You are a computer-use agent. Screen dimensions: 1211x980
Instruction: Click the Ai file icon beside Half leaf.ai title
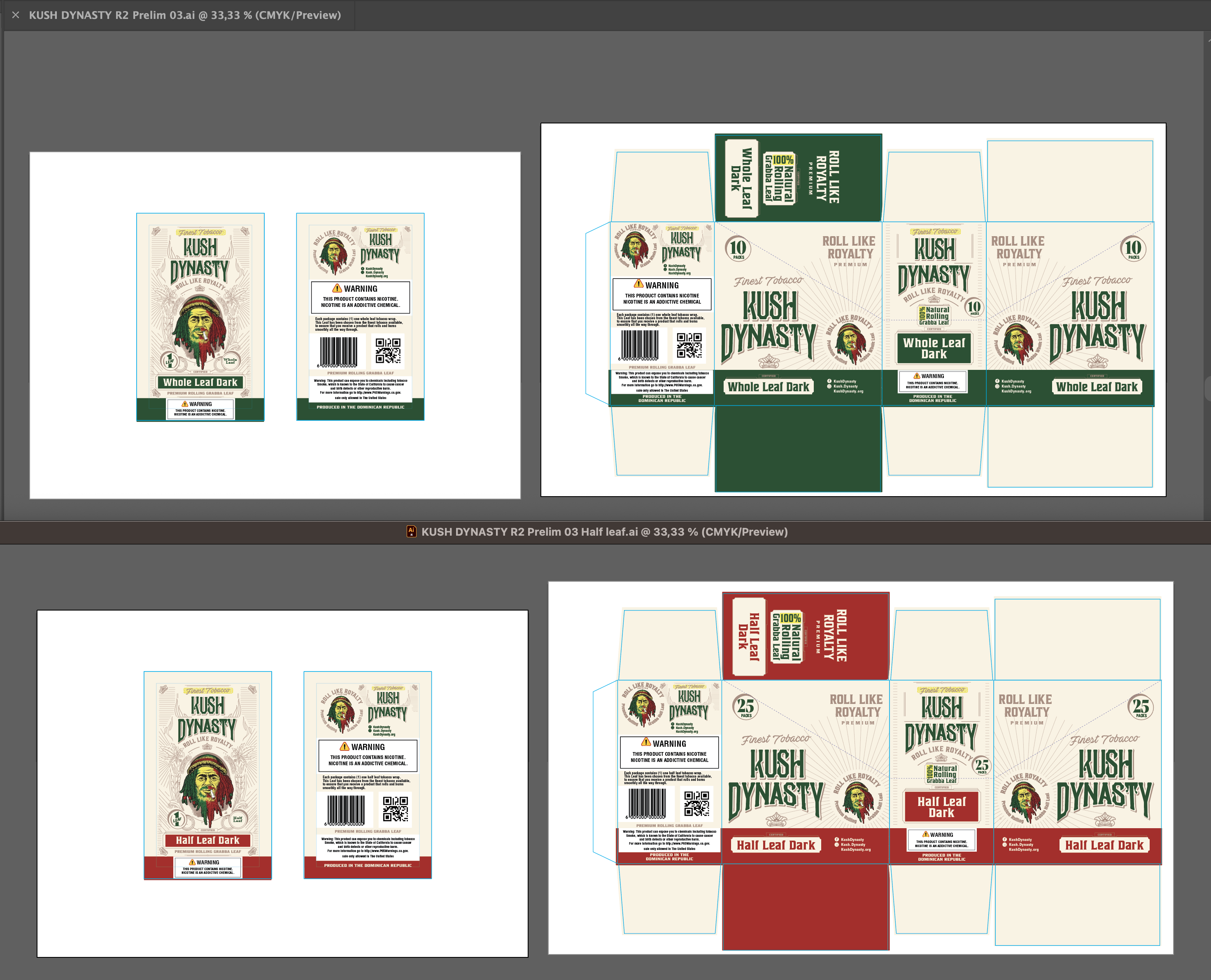pos(411,532)
